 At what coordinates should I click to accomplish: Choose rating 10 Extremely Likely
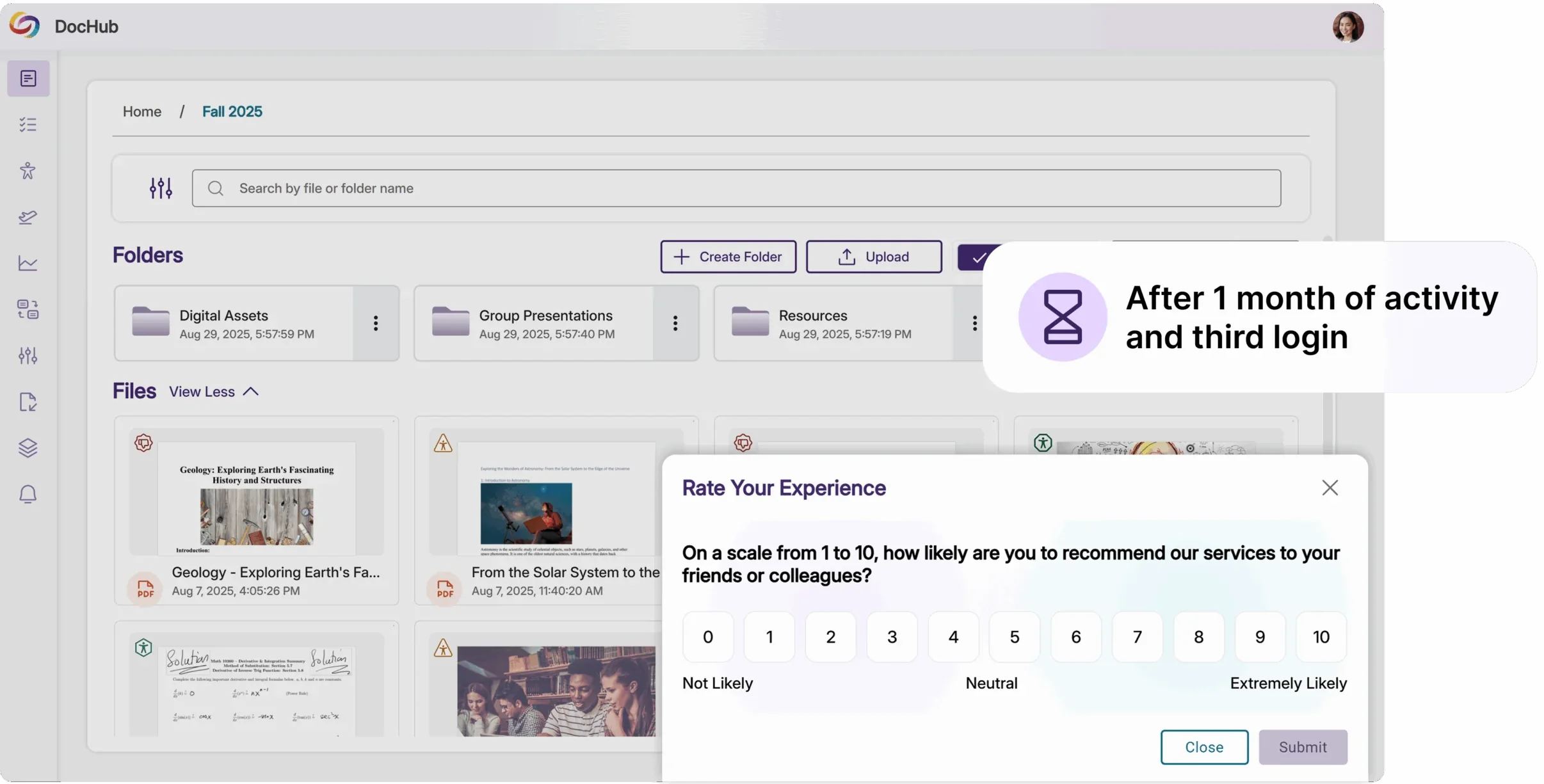[x=1321, y=637]
